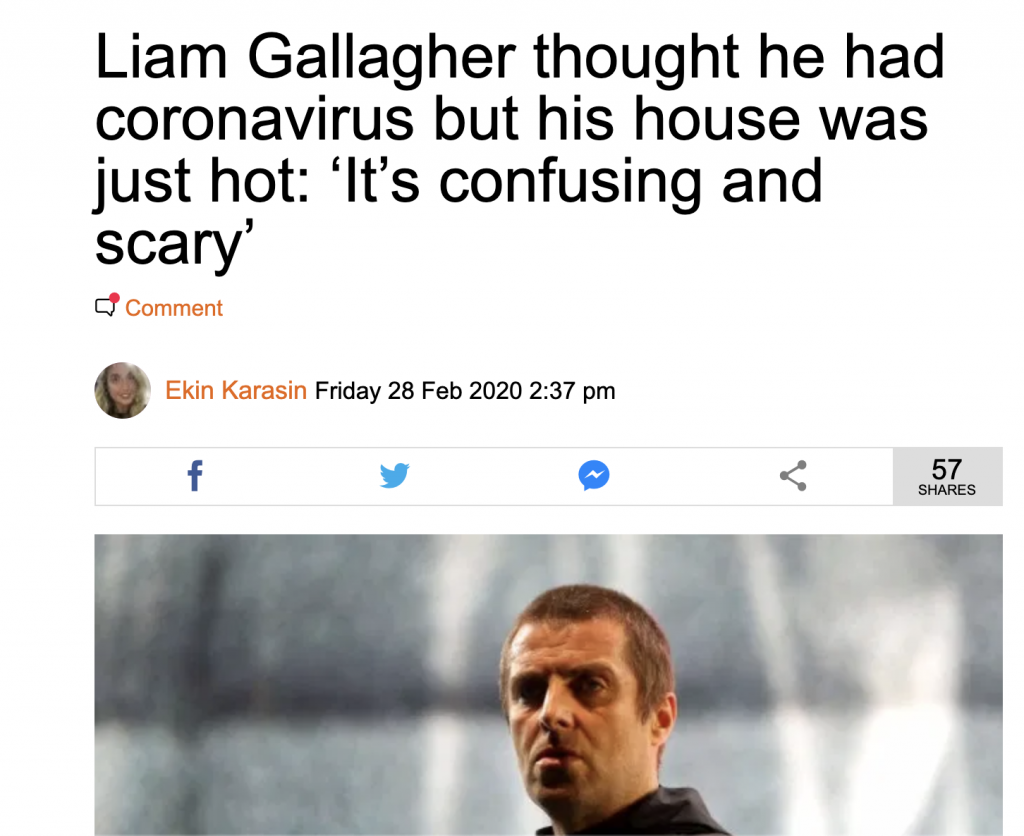
Task: Visit the Ekin Karasin author page
Action: pos(236,390)
